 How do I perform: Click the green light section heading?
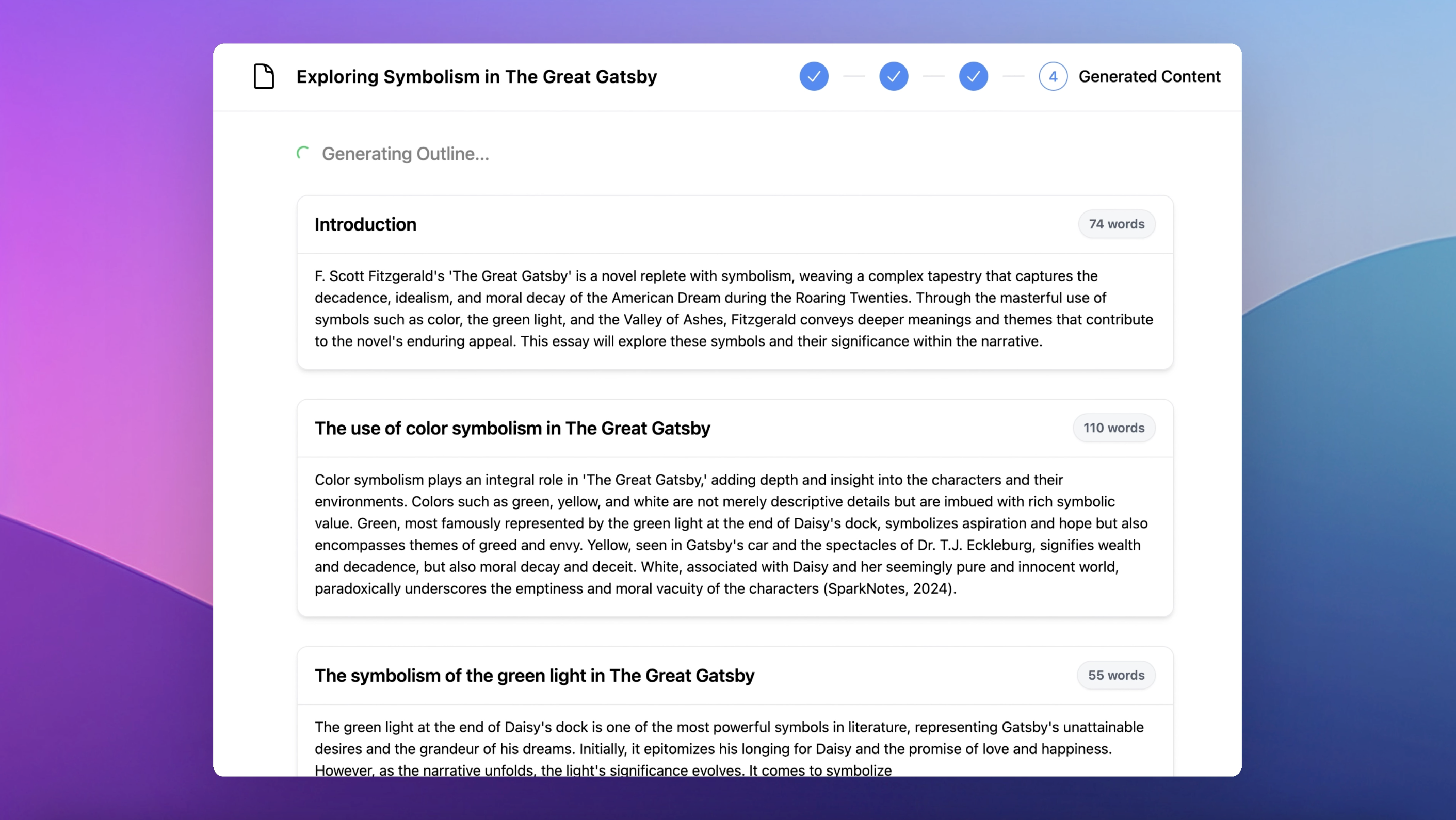pos(534,675)
